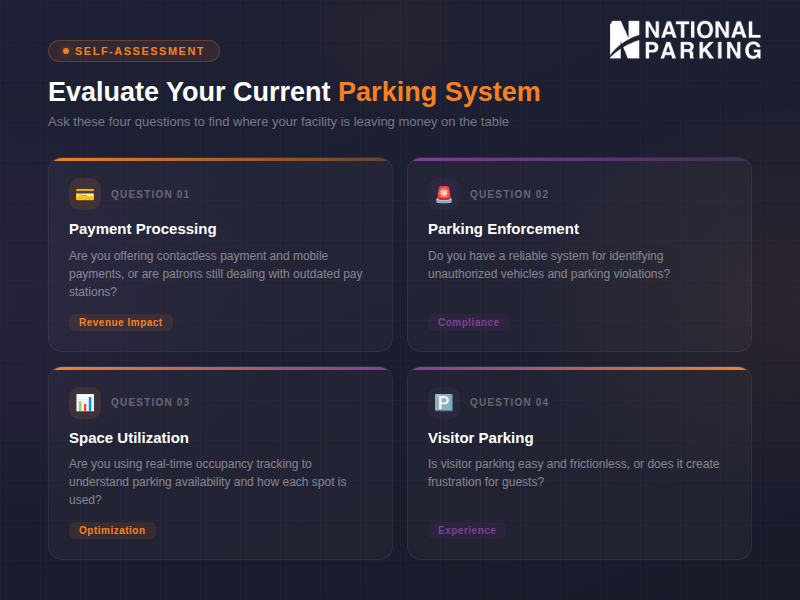Screen dimensions: 800x600
Task: Click the Evaluate Your Current Parking System title
Action: (x=294, y=92)
